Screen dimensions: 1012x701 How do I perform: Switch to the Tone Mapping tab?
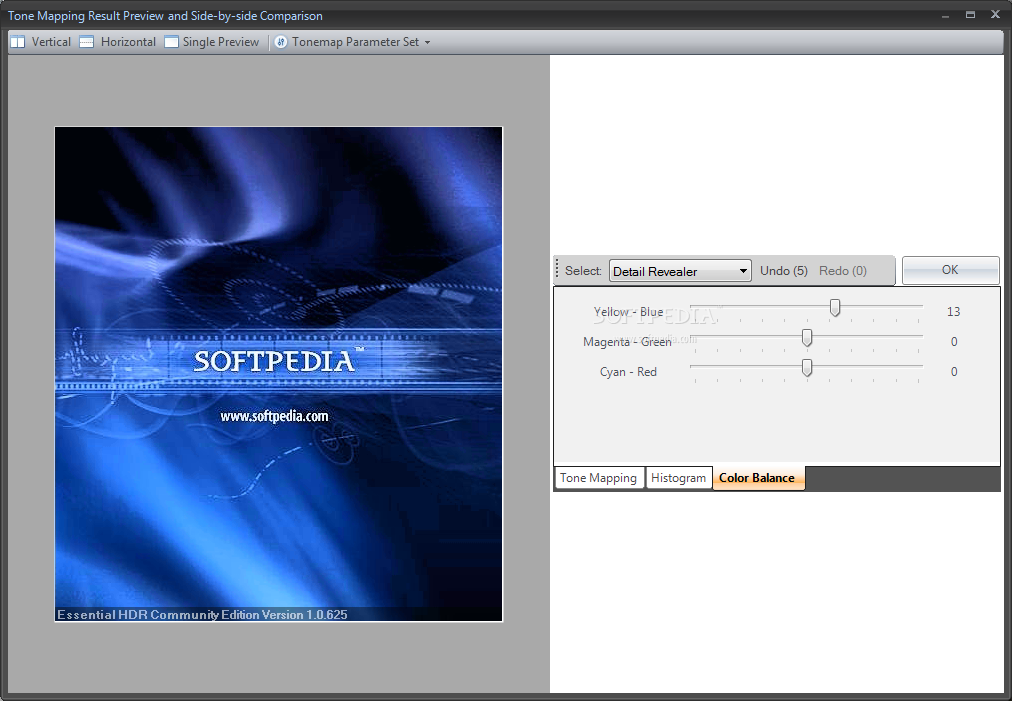point(598,478)
